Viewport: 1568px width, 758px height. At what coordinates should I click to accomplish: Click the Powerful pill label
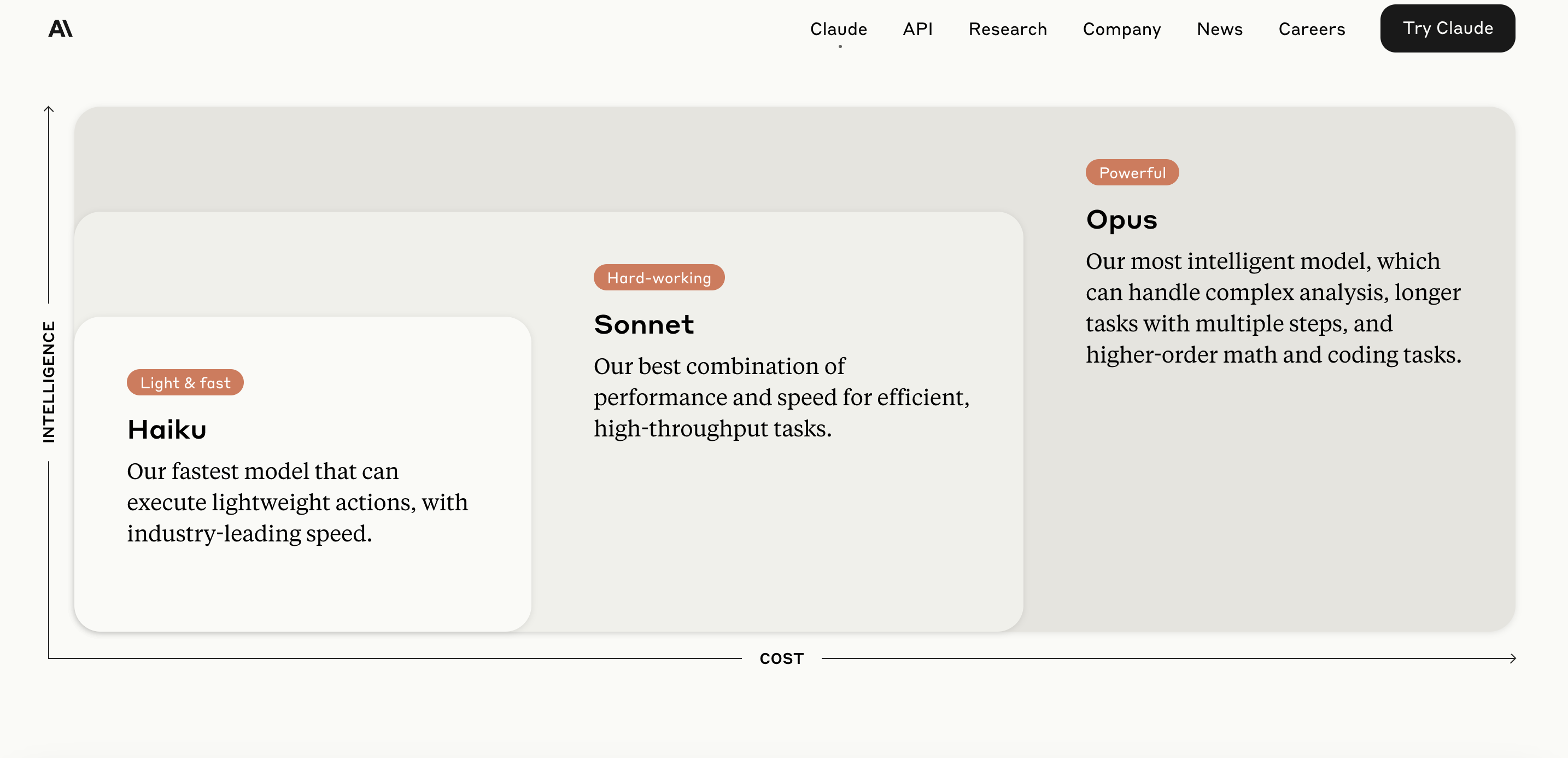[1132, 173]
